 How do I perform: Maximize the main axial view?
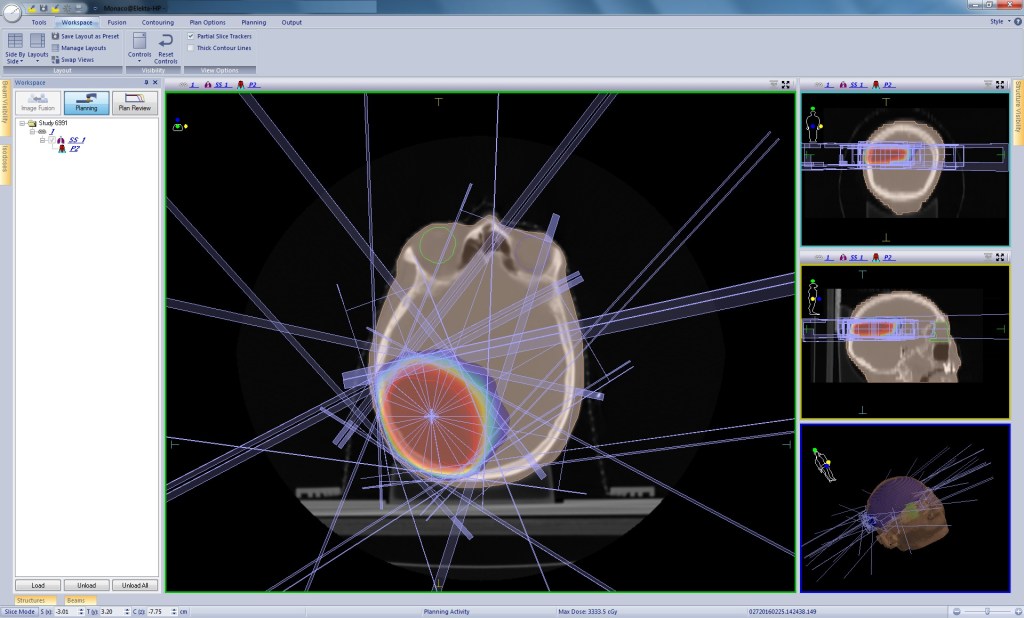[786, 85]
